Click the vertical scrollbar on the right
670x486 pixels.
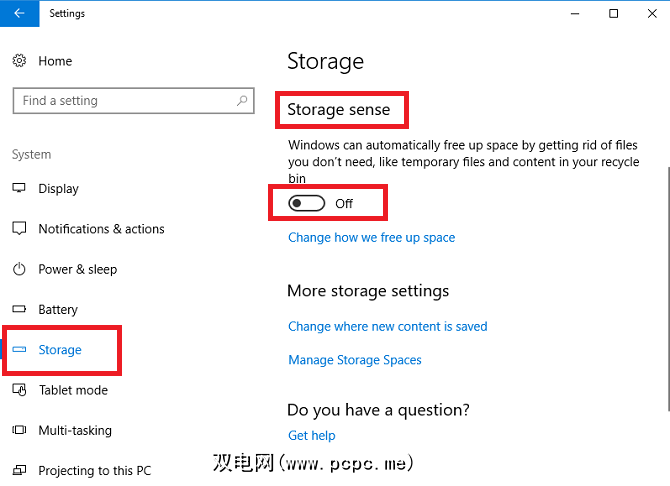665,250
